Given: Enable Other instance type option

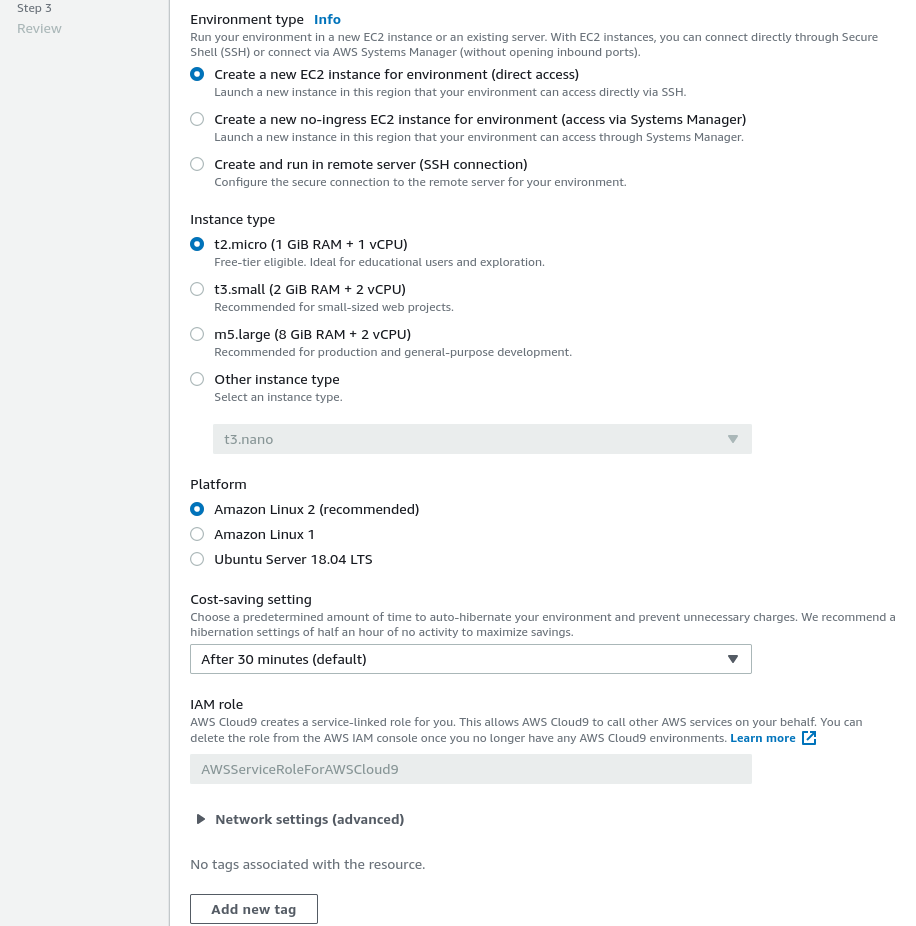Looking at the screenshot, I should point(197,379).
